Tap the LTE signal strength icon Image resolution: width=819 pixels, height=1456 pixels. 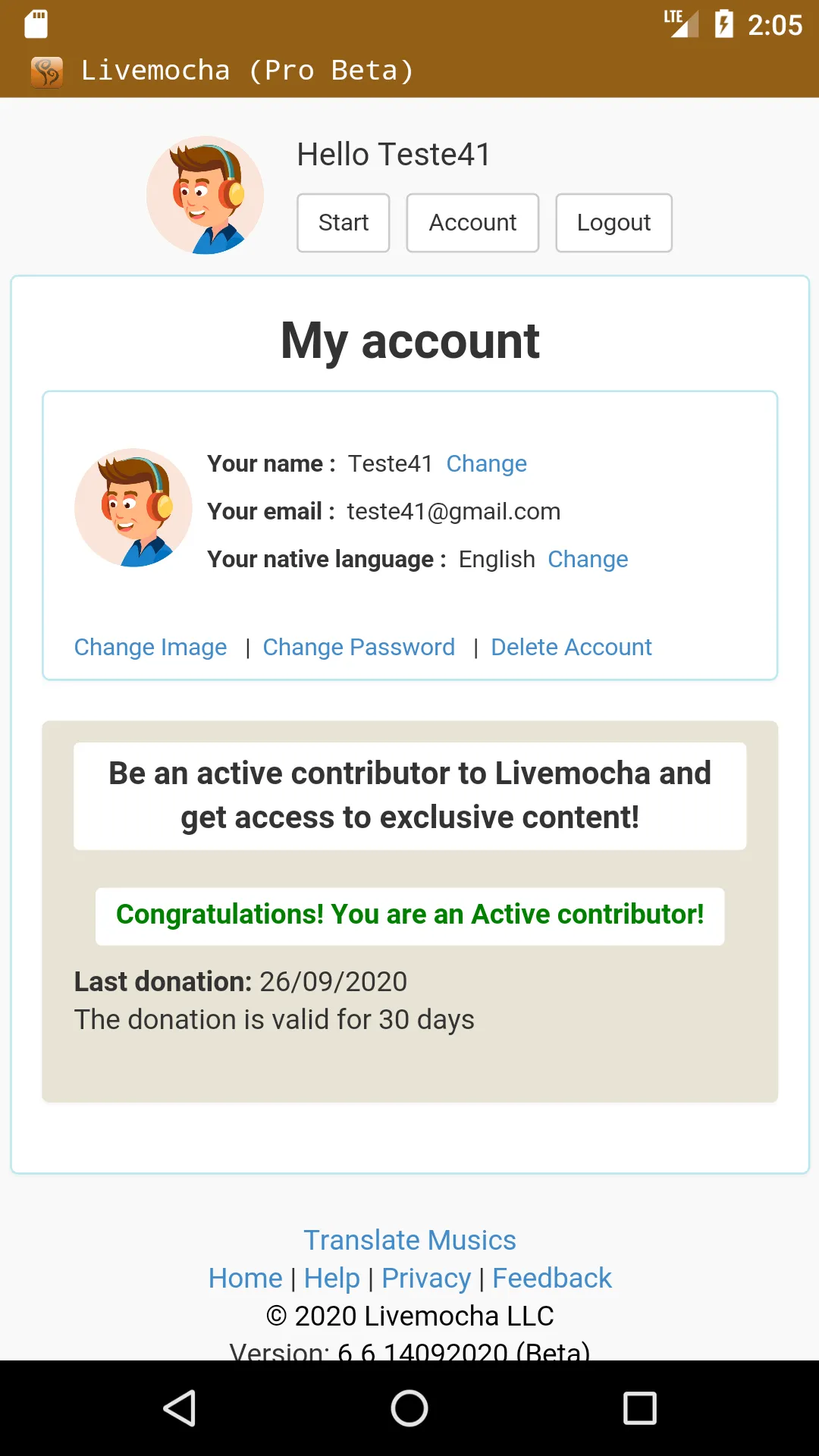click(681, 24)
